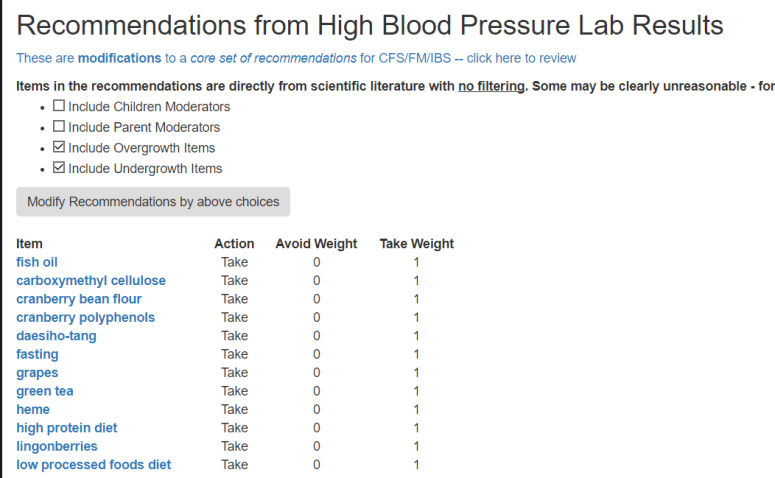Enable Include Children Moderators checkbox

click(x=59, y=106)
